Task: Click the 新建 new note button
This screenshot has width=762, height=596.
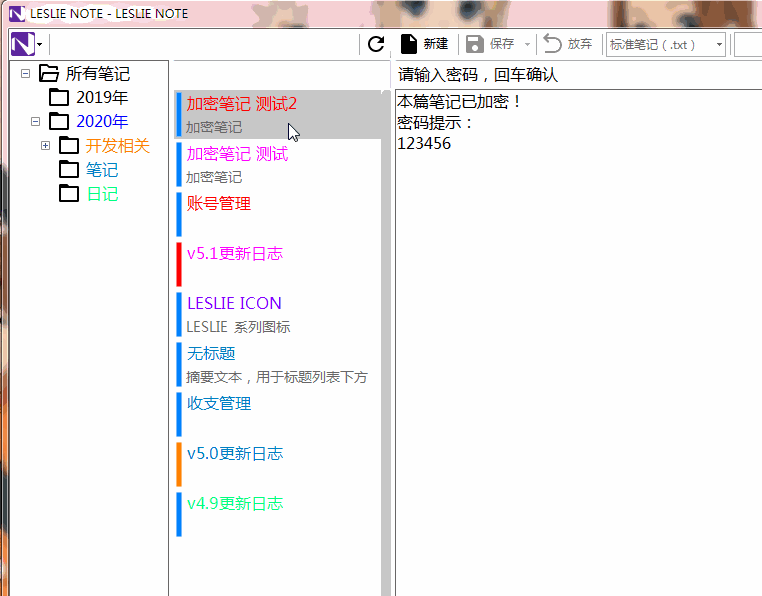Action: point(424,44)
